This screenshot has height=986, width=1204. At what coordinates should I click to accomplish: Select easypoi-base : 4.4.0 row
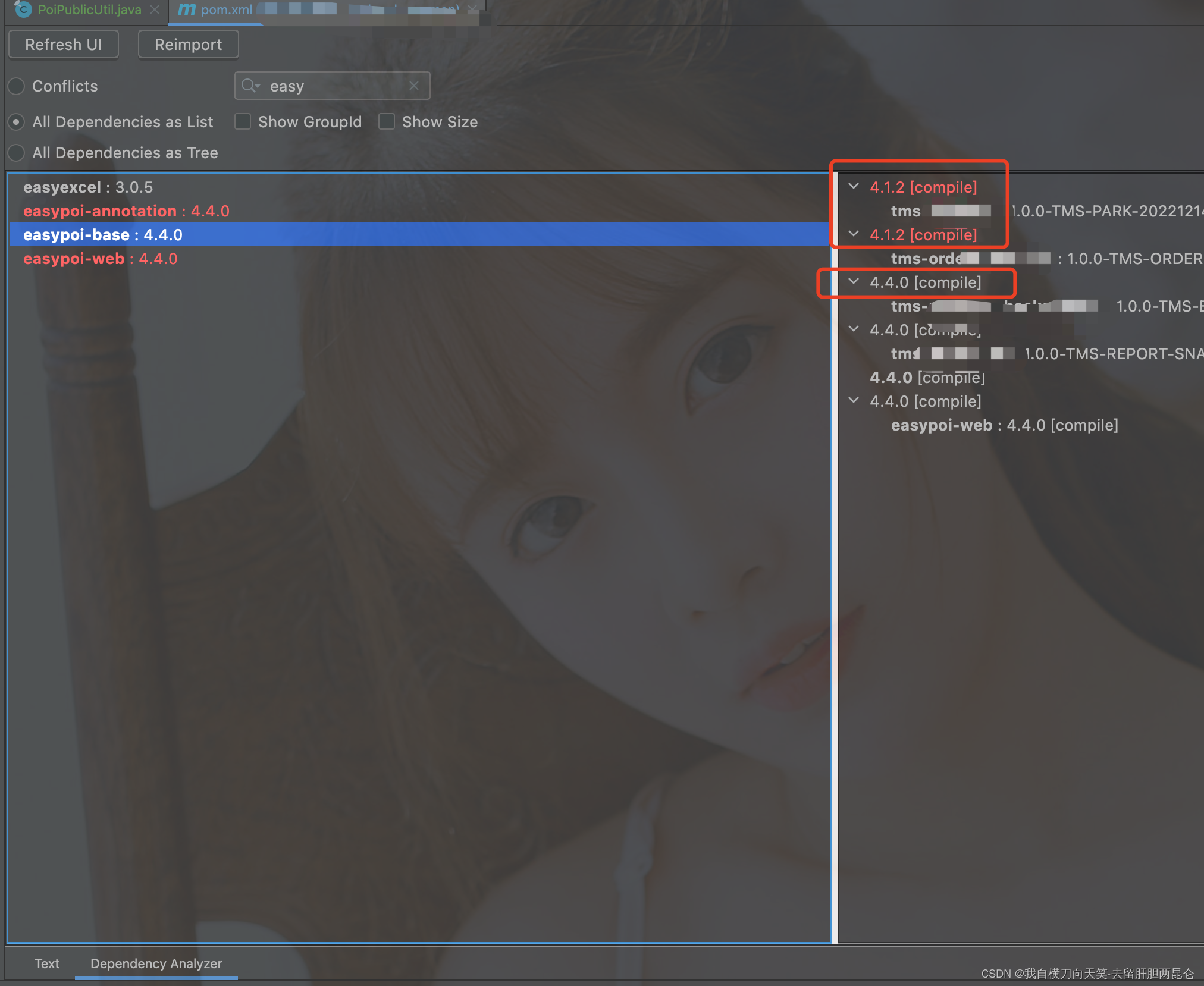419,235
